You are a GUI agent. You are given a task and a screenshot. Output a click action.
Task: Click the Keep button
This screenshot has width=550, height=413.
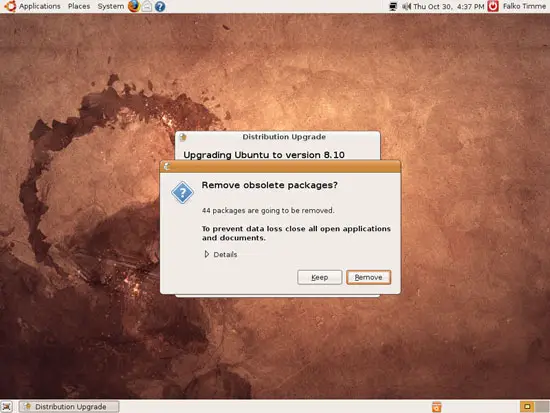[320, 277]
